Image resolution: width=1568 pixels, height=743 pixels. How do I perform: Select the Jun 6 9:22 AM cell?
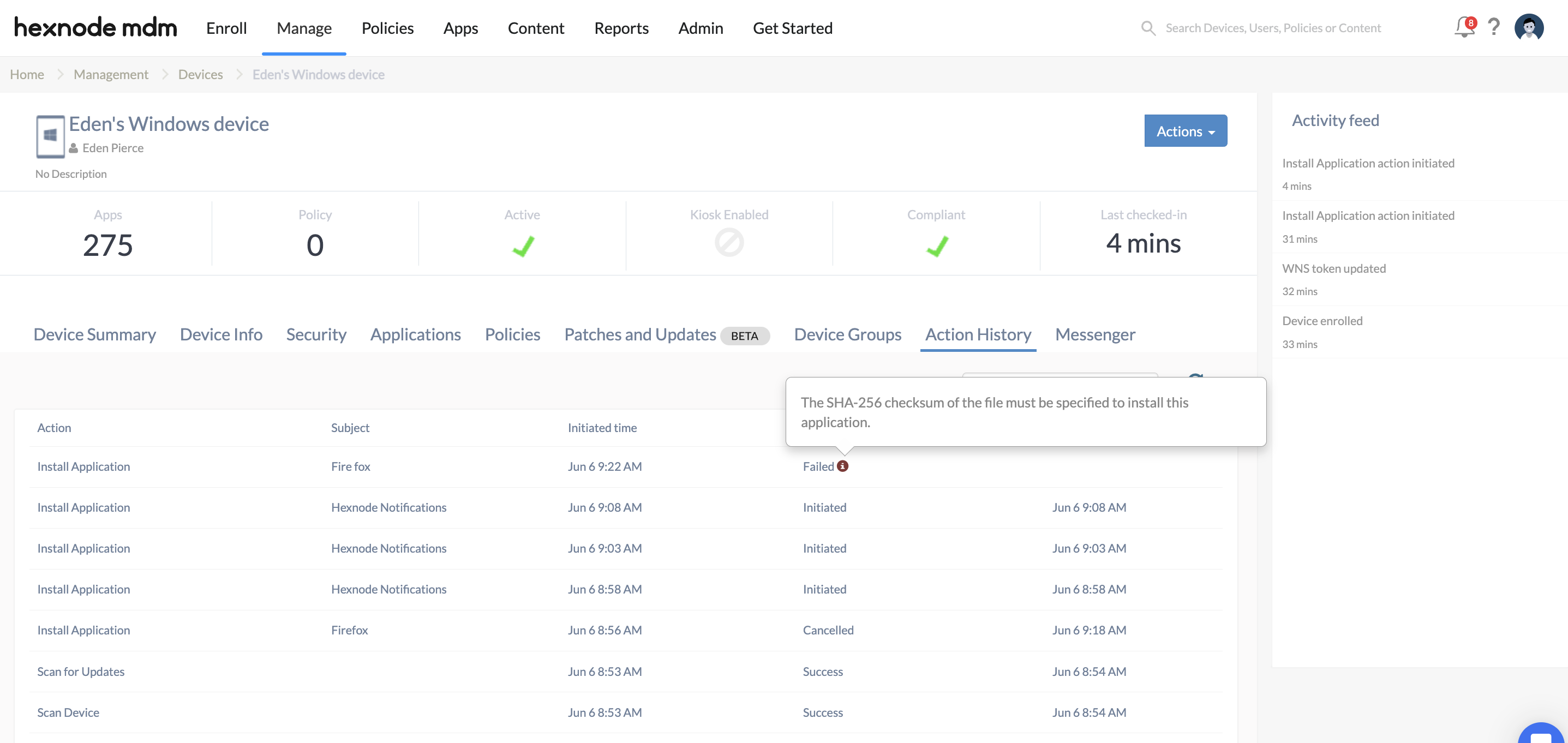click(605, 466)
